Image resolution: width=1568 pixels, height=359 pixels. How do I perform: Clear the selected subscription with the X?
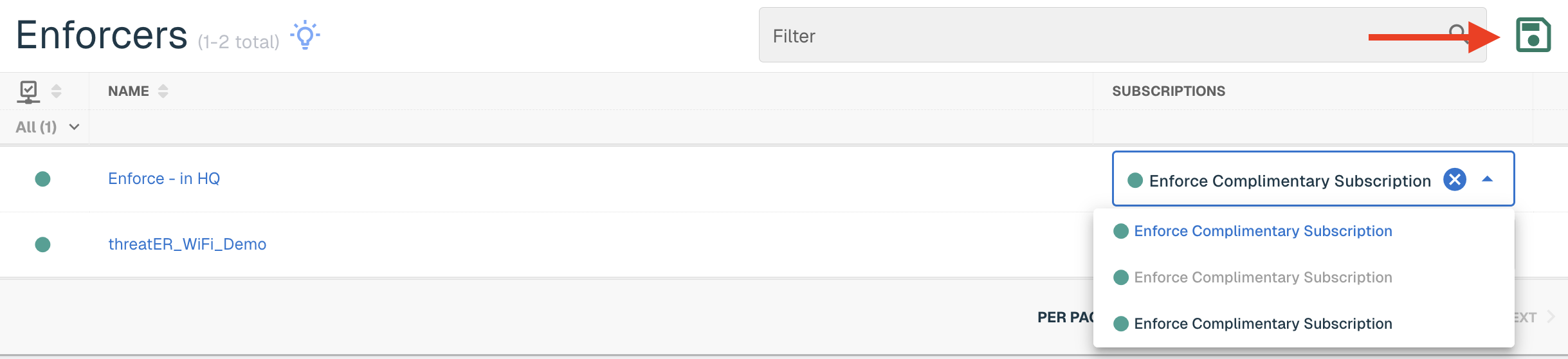pos(1455,179)
